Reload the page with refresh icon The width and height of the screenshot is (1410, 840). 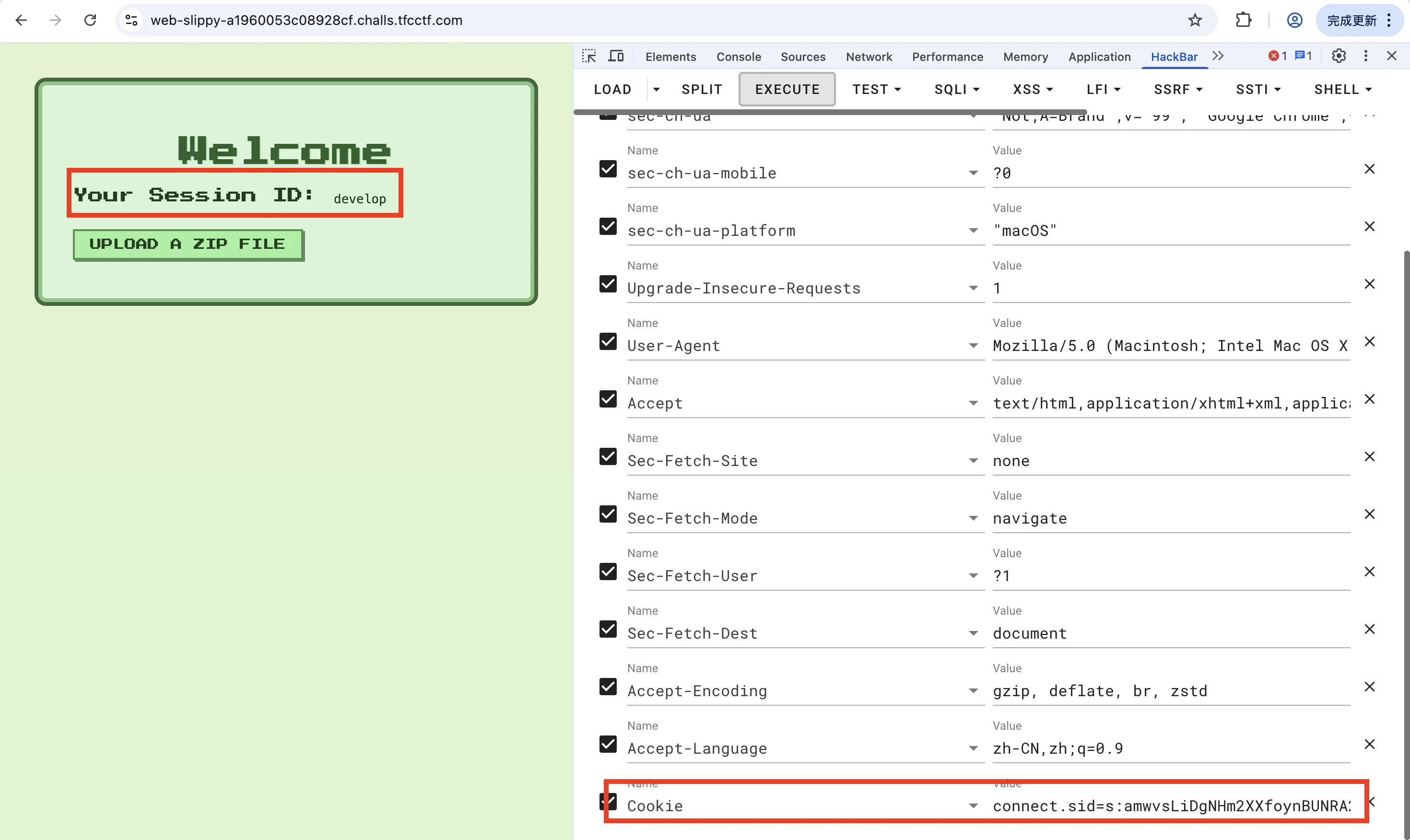(90, 21)
